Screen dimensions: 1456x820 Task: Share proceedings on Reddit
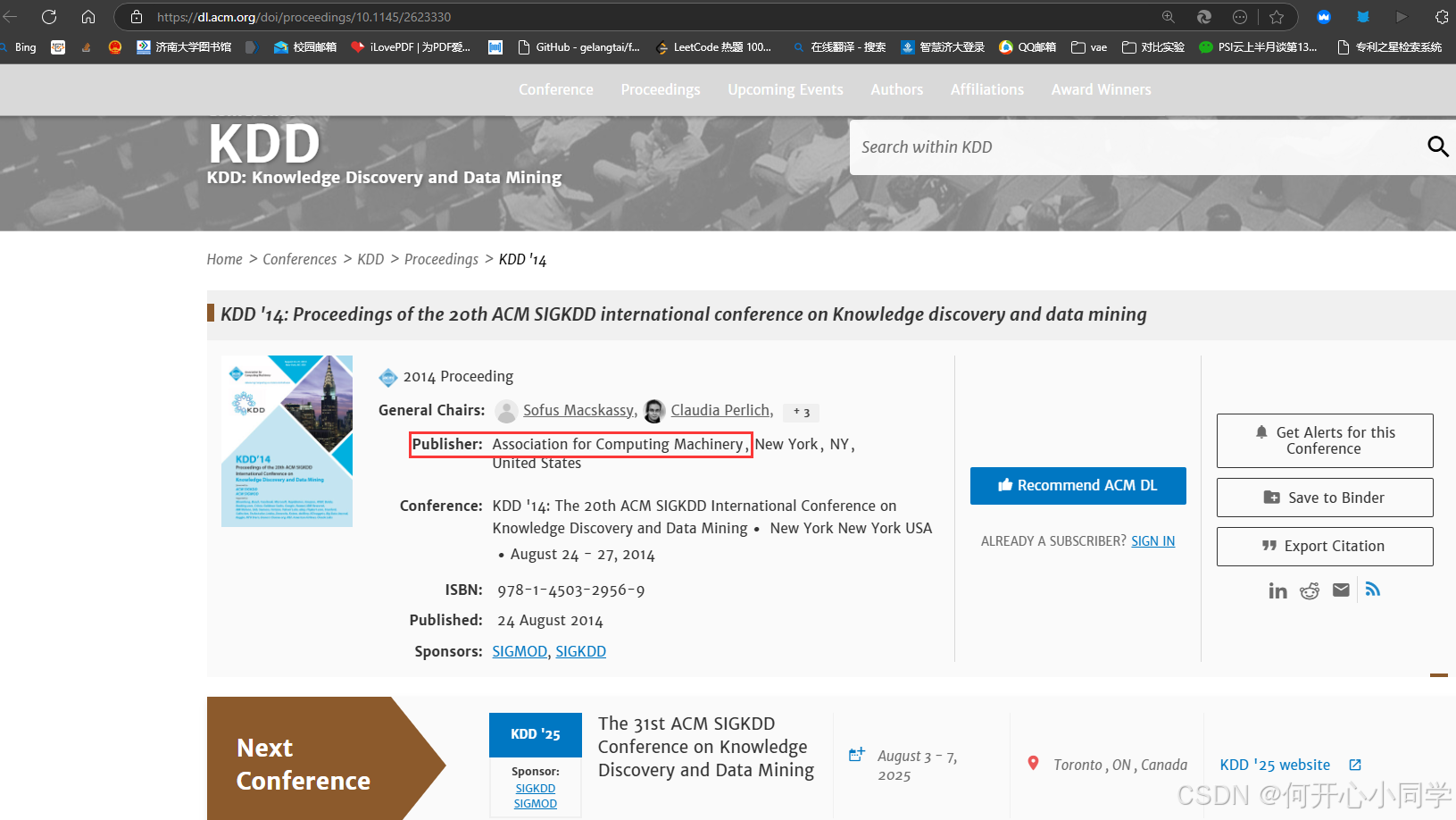pyautogui.click(x=1310, y=590)
